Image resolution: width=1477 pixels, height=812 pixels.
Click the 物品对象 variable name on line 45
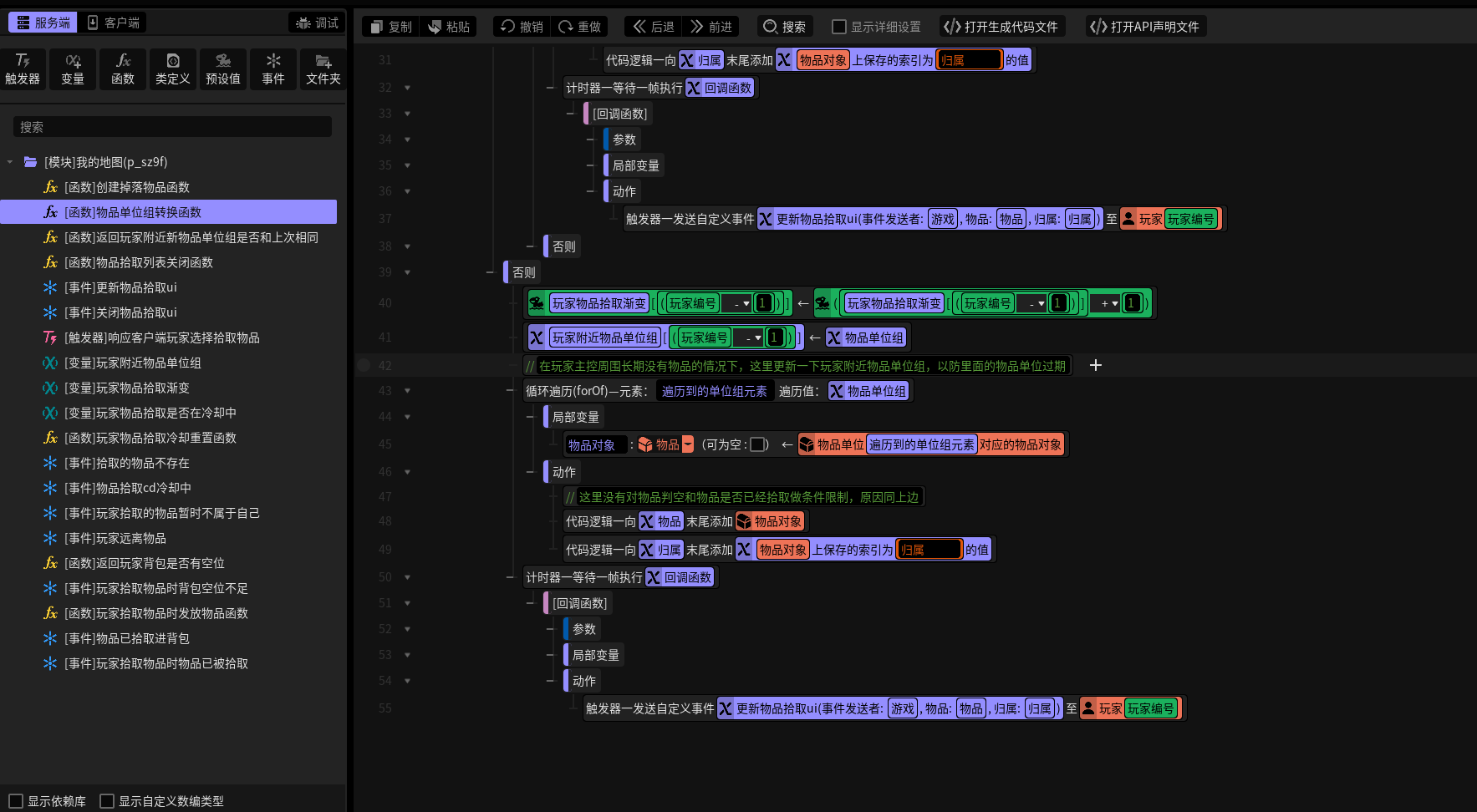click(x=596, y=444)
